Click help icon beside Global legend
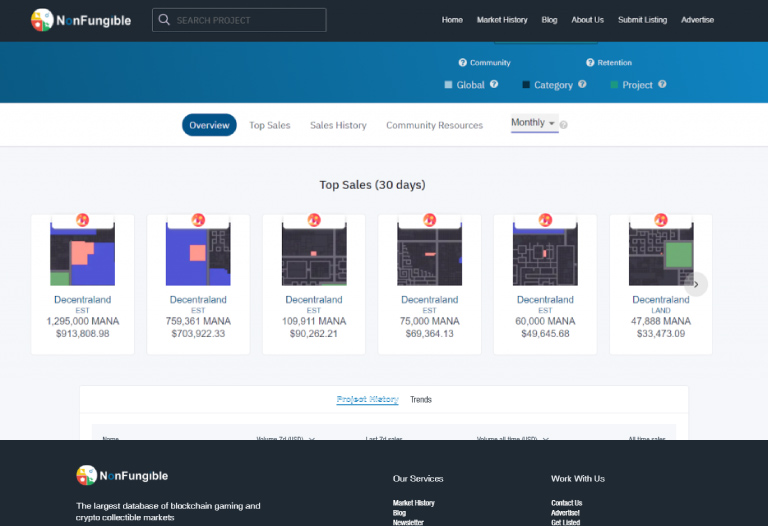 click(494, 85)
